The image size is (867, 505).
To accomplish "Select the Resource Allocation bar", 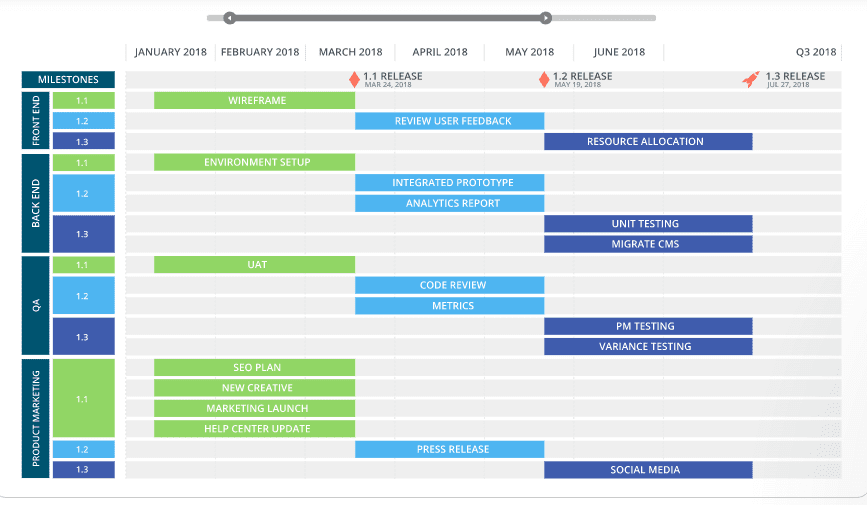I will (648, 142).
